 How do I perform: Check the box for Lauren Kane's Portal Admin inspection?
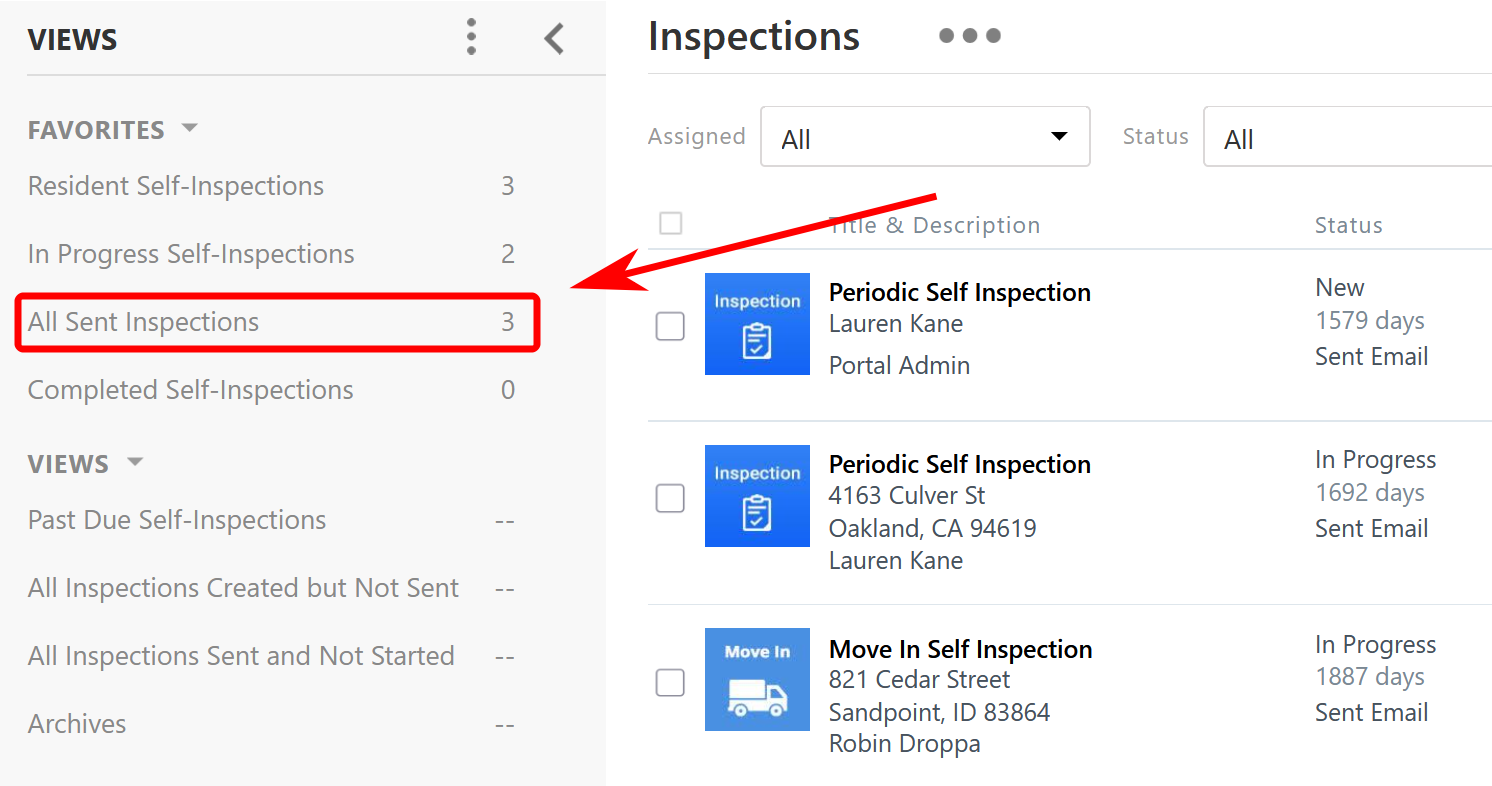pos(670,326)
